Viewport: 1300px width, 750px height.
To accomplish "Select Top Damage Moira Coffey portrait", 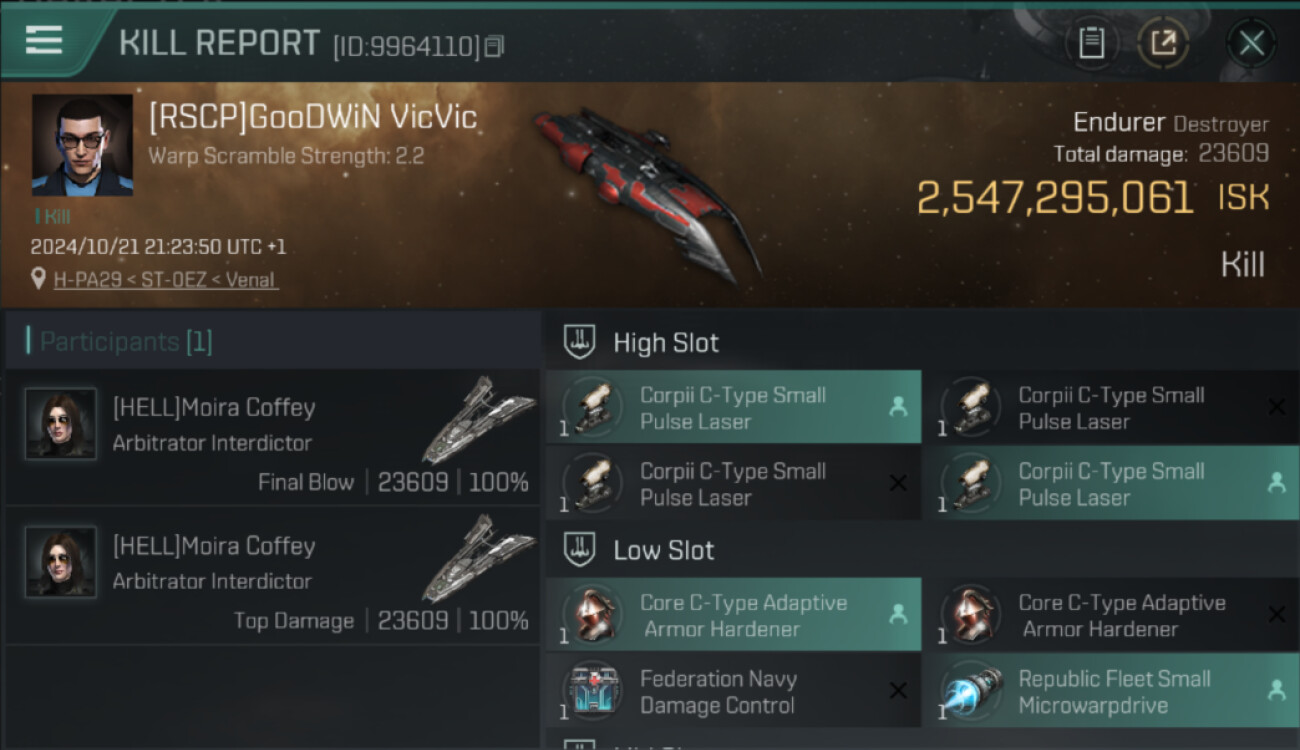I will click(61, 562).
